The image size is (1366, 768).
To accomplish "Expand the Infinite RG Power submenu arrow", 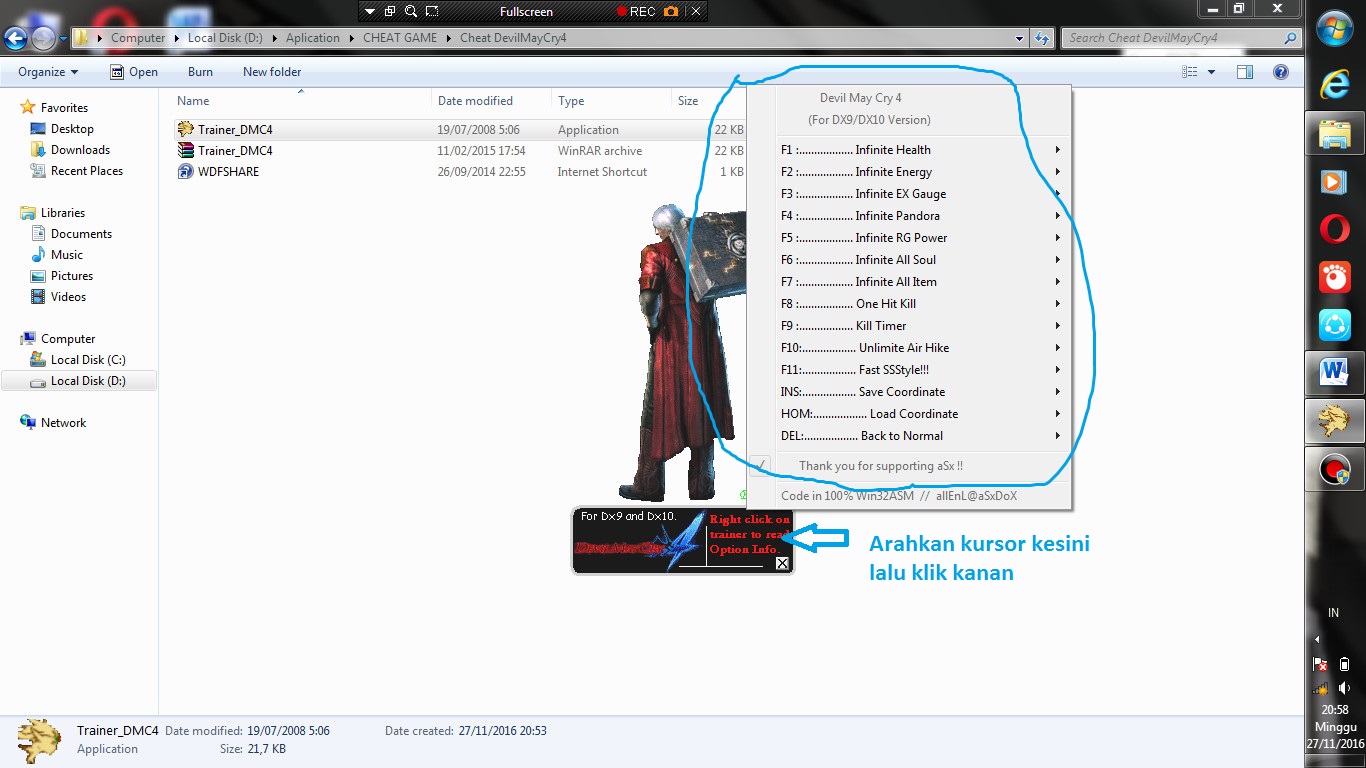I will click(1057, 238).
